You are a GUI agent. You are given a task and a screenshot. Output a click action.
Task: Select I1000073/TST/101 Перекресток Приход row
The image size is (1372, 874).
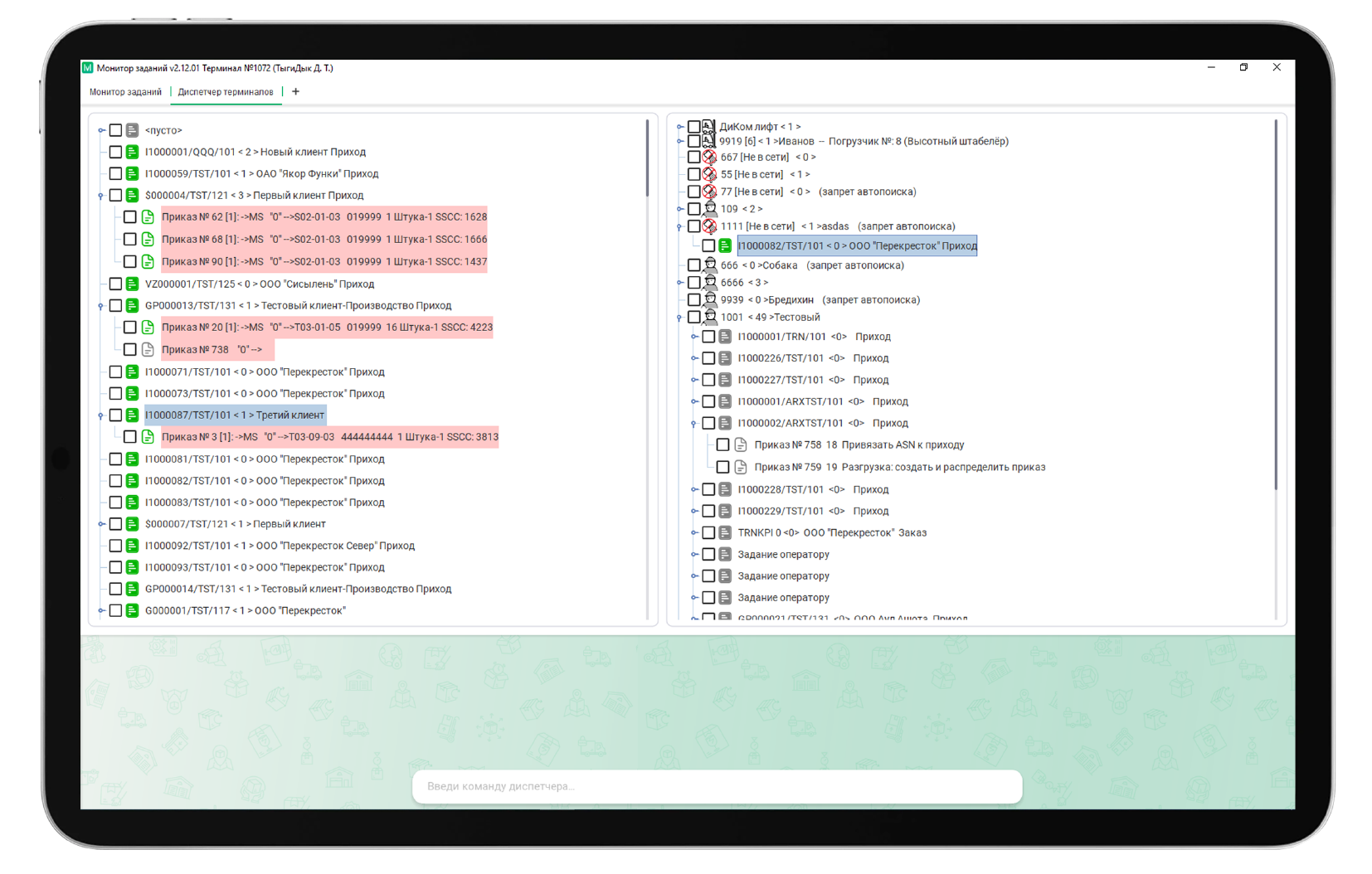pyautogui.click(x=265, y=393)
